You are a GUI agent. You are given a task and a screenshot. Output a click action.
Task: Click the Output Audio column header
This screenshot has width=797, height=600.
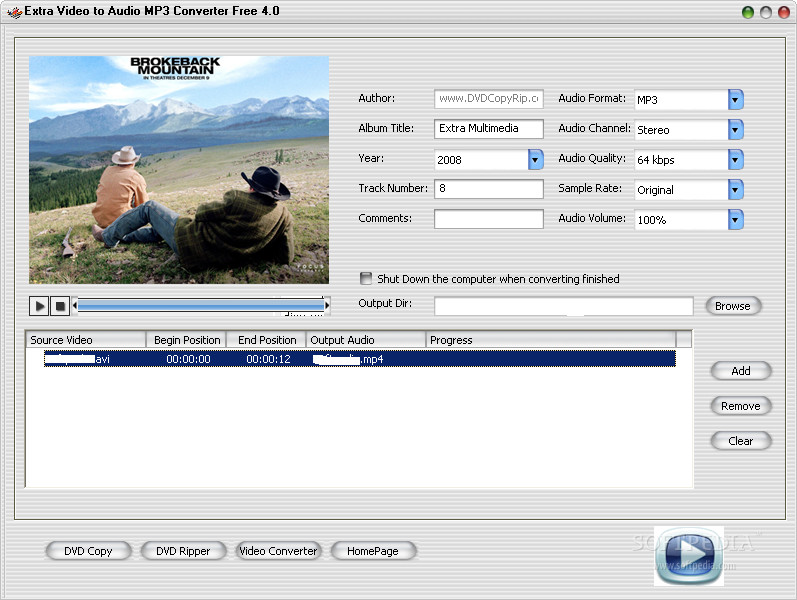click(365, 340)
